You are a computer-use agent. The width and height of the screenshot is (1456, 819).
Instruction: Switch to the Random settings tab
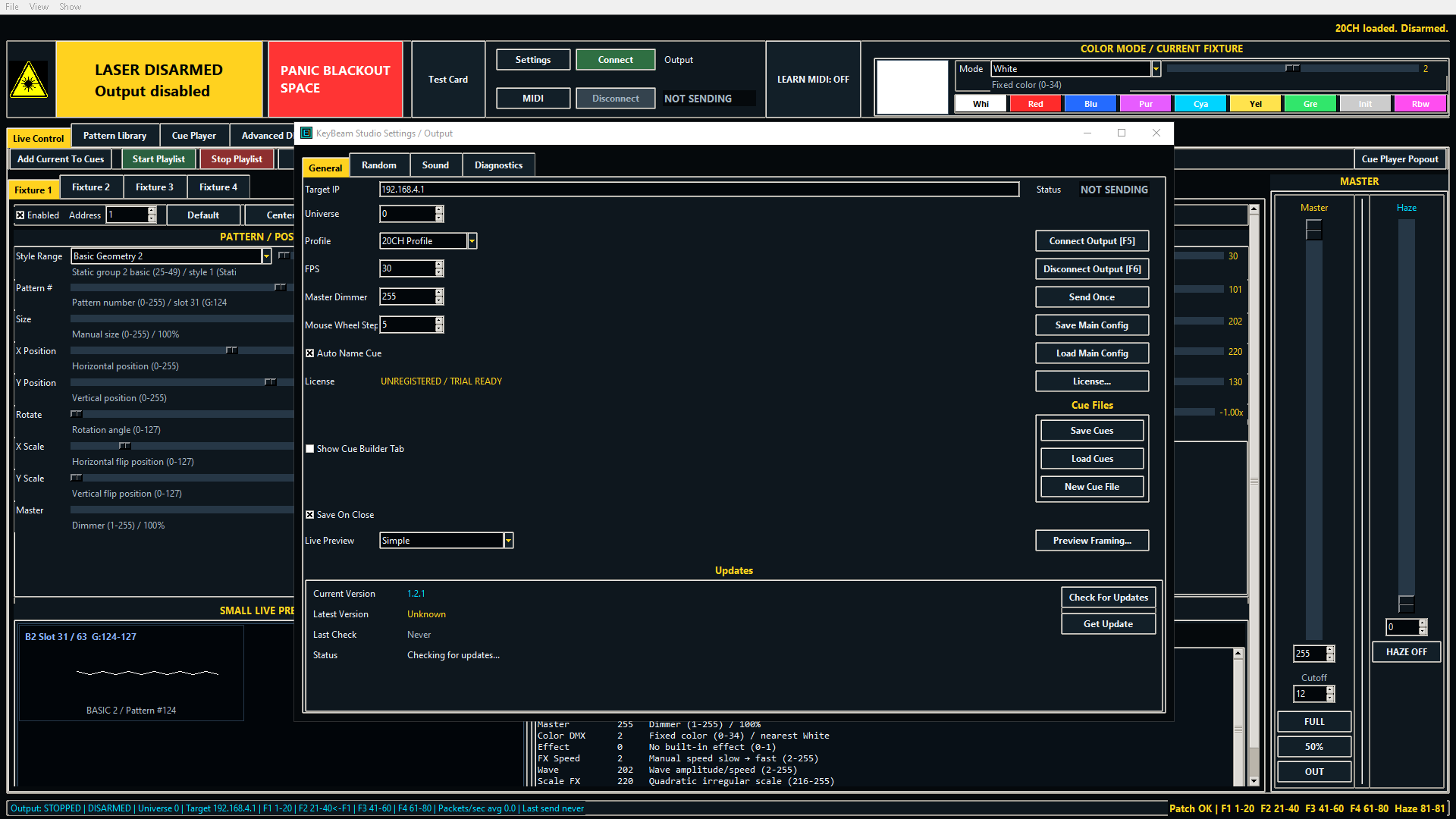tap(379, 165)
